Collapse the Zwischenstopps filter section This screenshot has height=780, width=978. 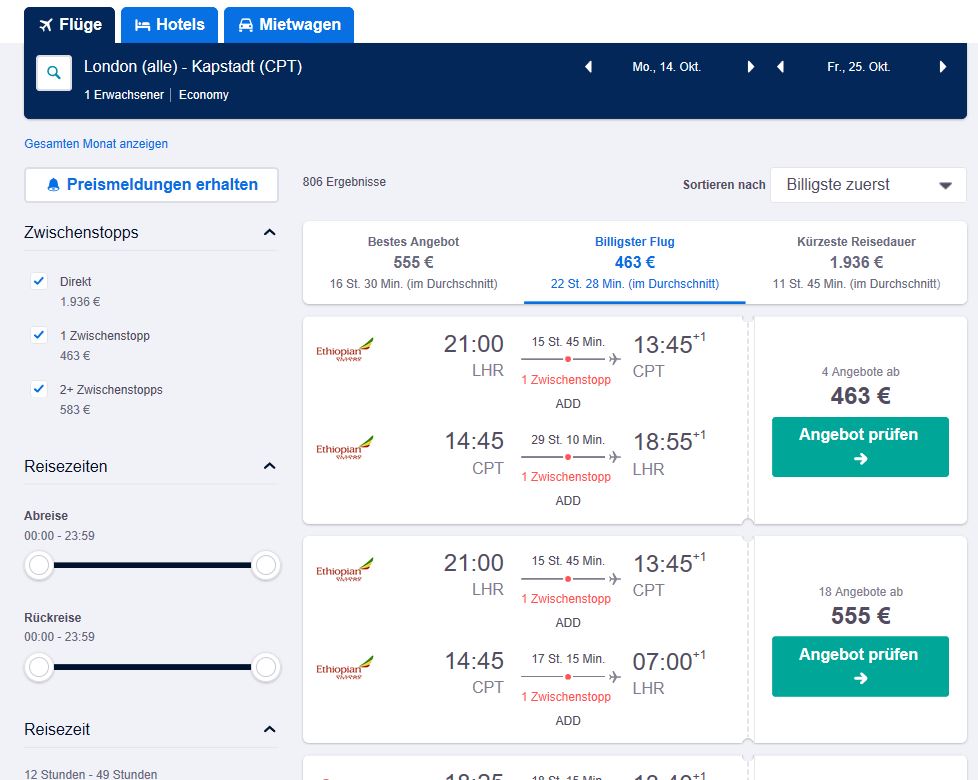tap(269, 233)
